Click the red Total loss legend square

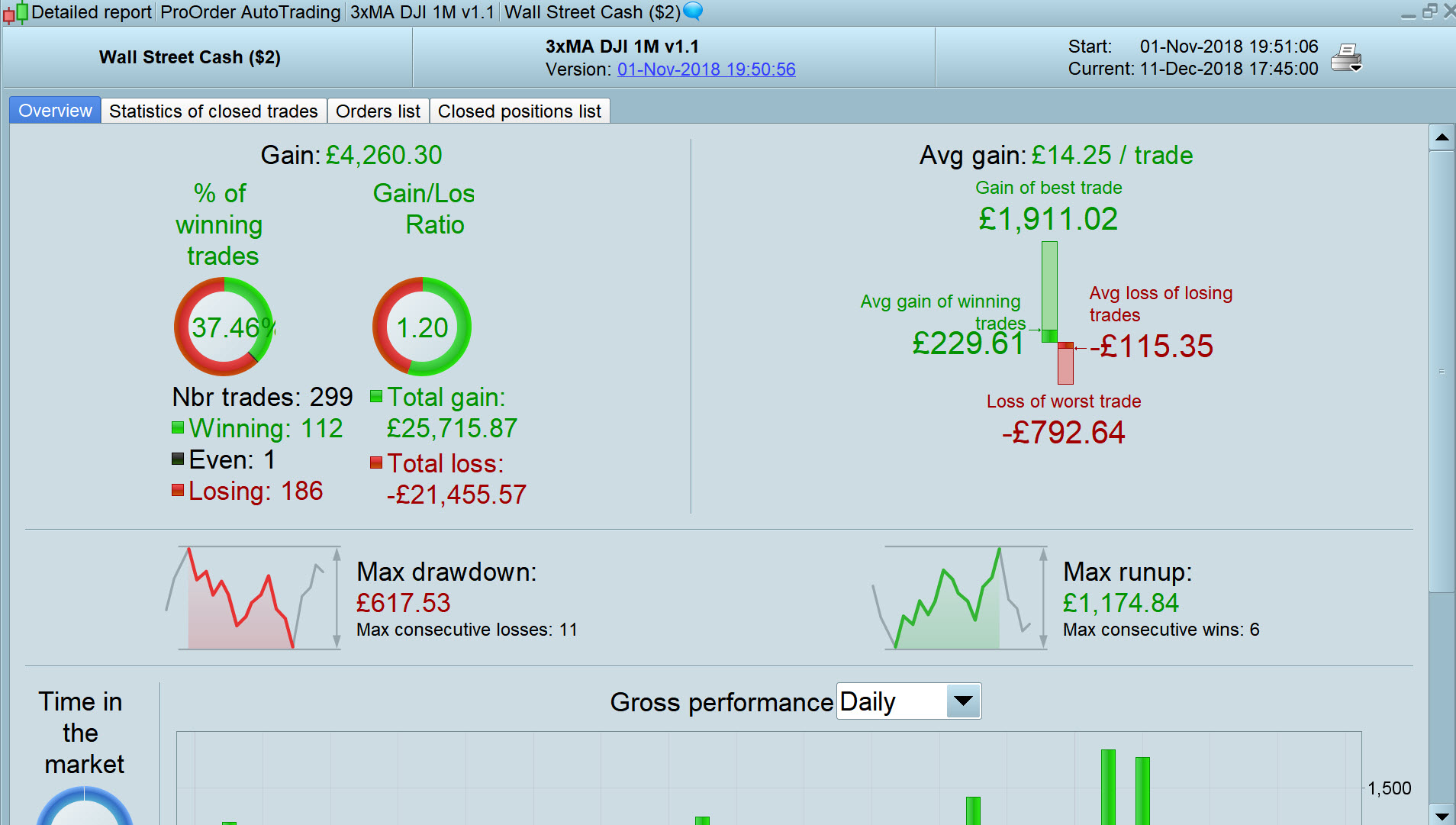click(376, 462)
